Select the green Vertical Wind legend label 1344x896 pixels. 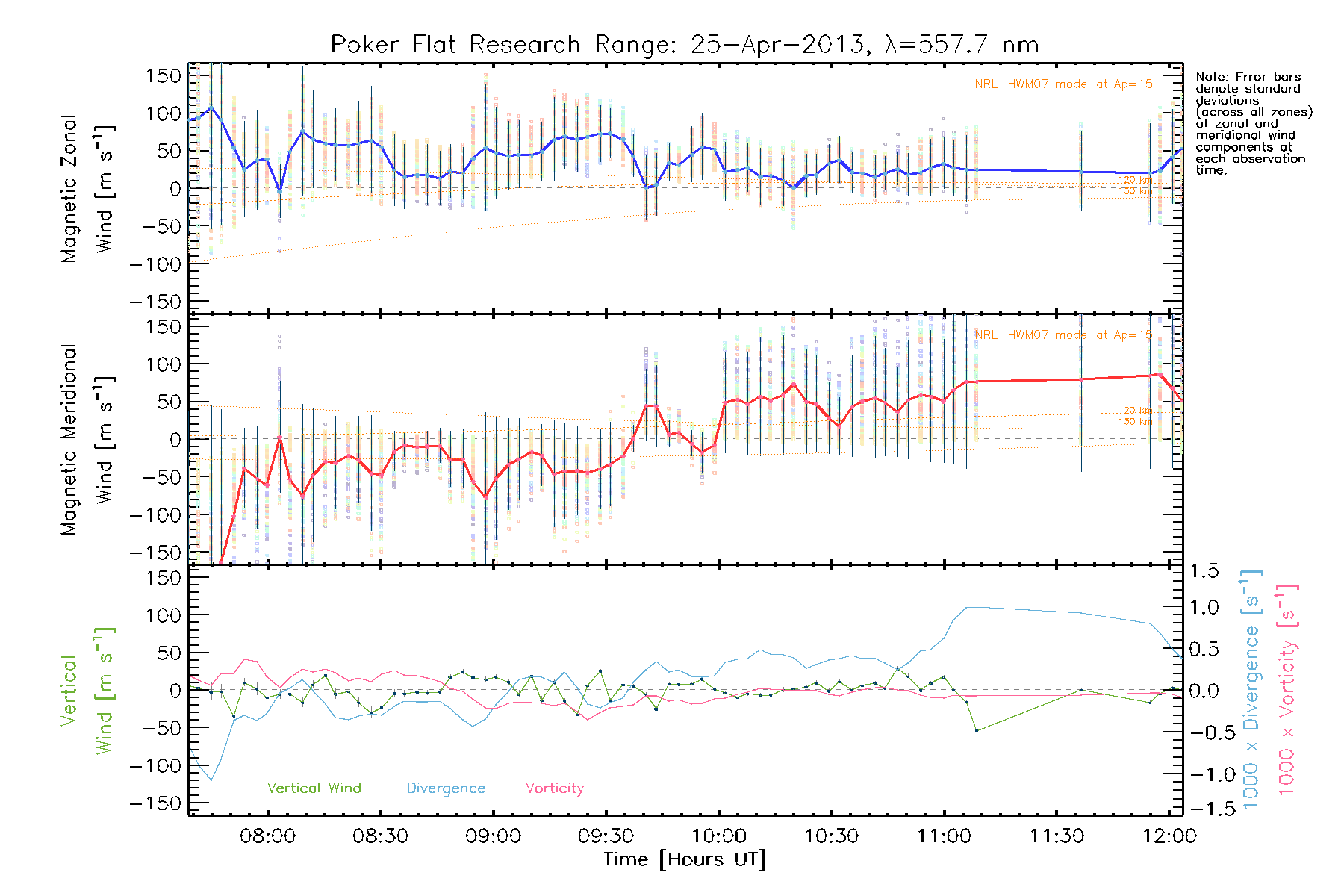pos(314,788)
